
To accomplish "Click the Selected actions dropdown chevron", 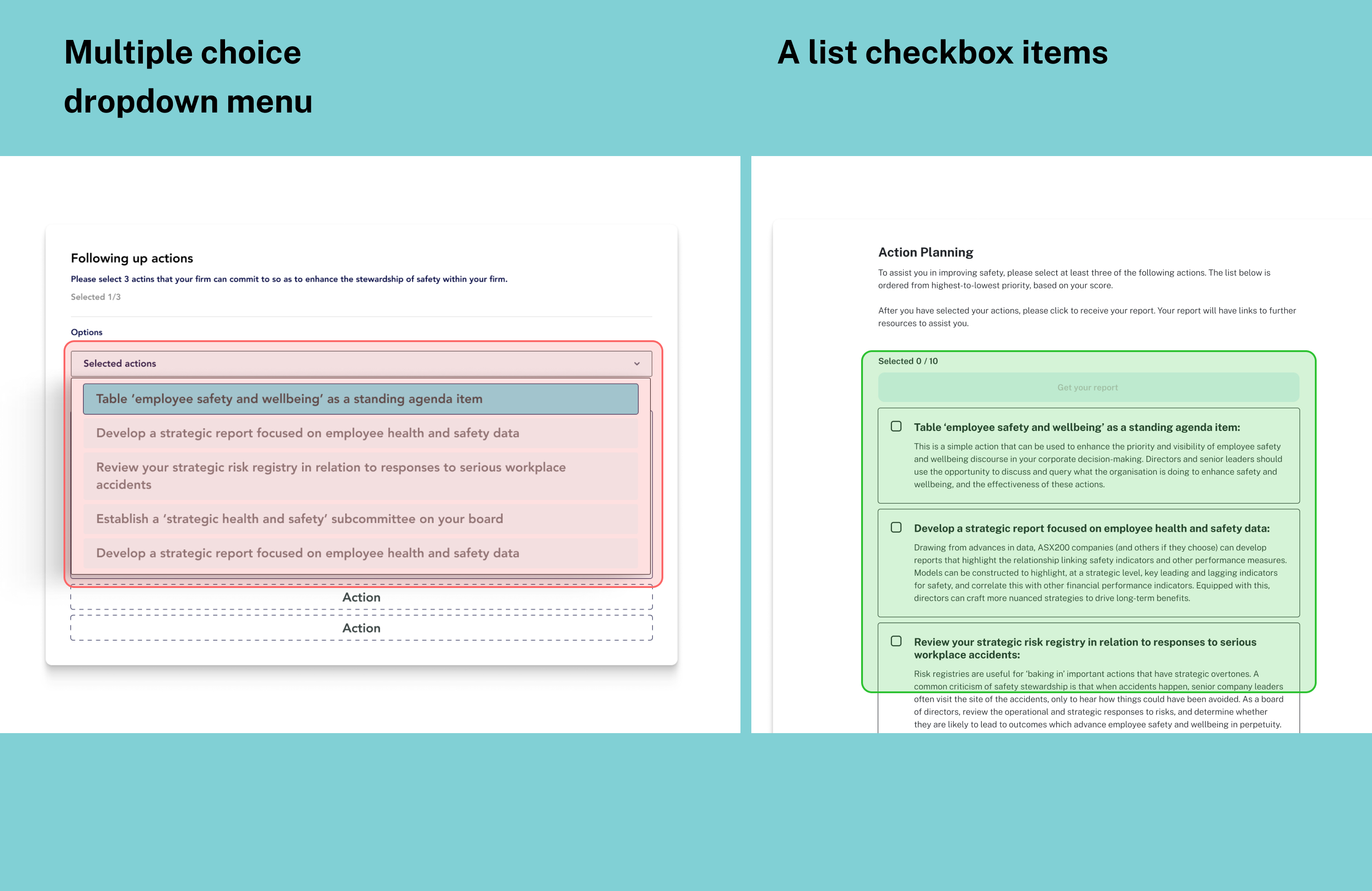I will pos(637,364).
